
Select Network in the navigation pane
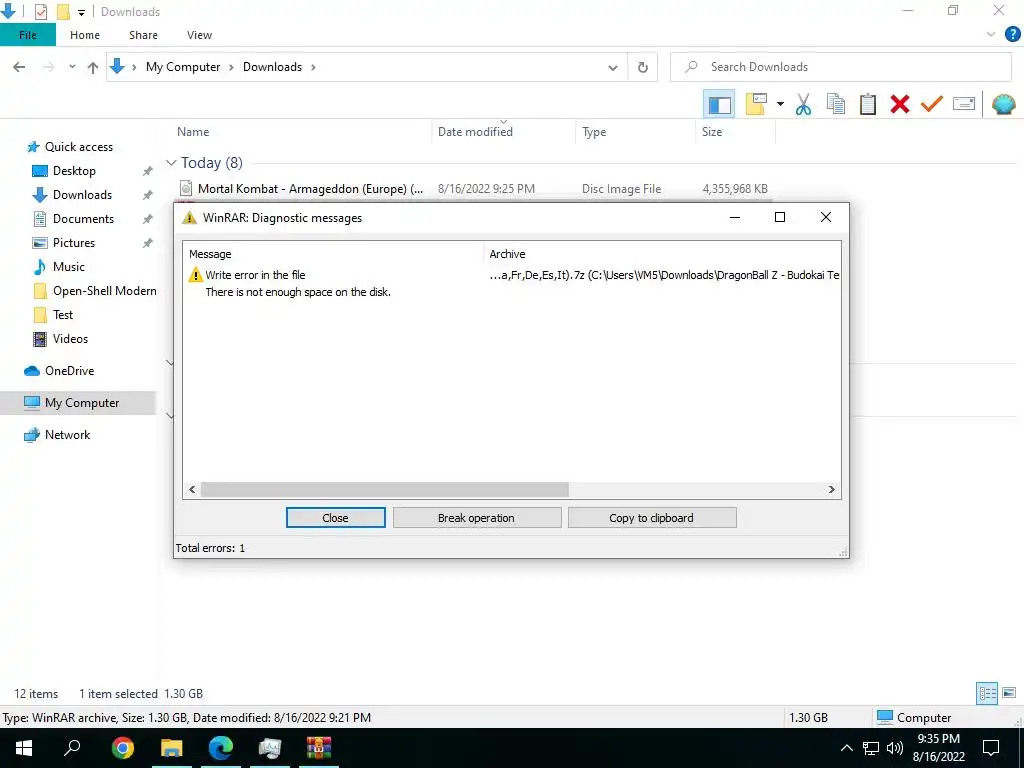tap(67, 435)
